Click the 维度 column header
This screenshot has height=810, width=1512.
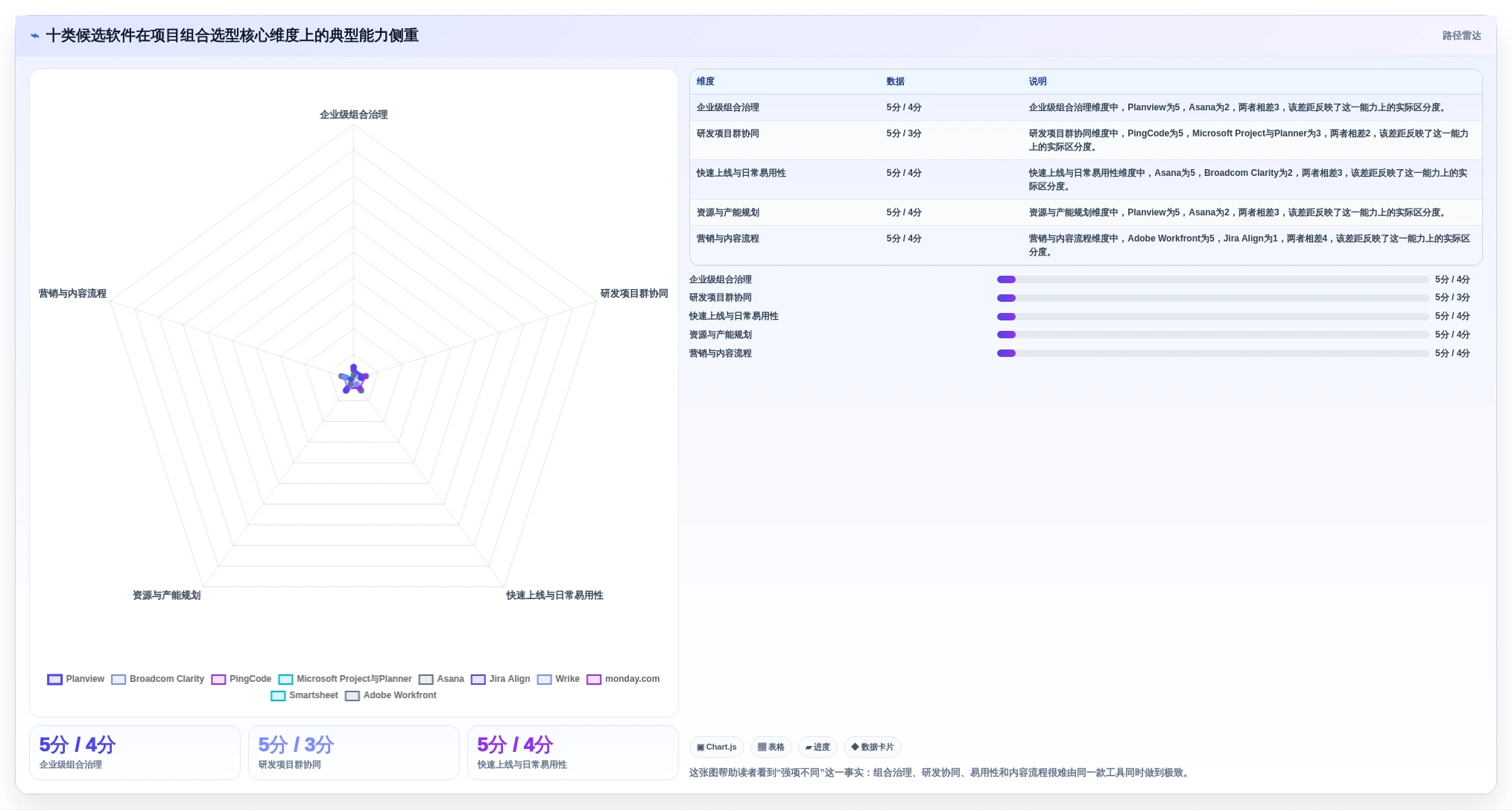pos(706,81)
